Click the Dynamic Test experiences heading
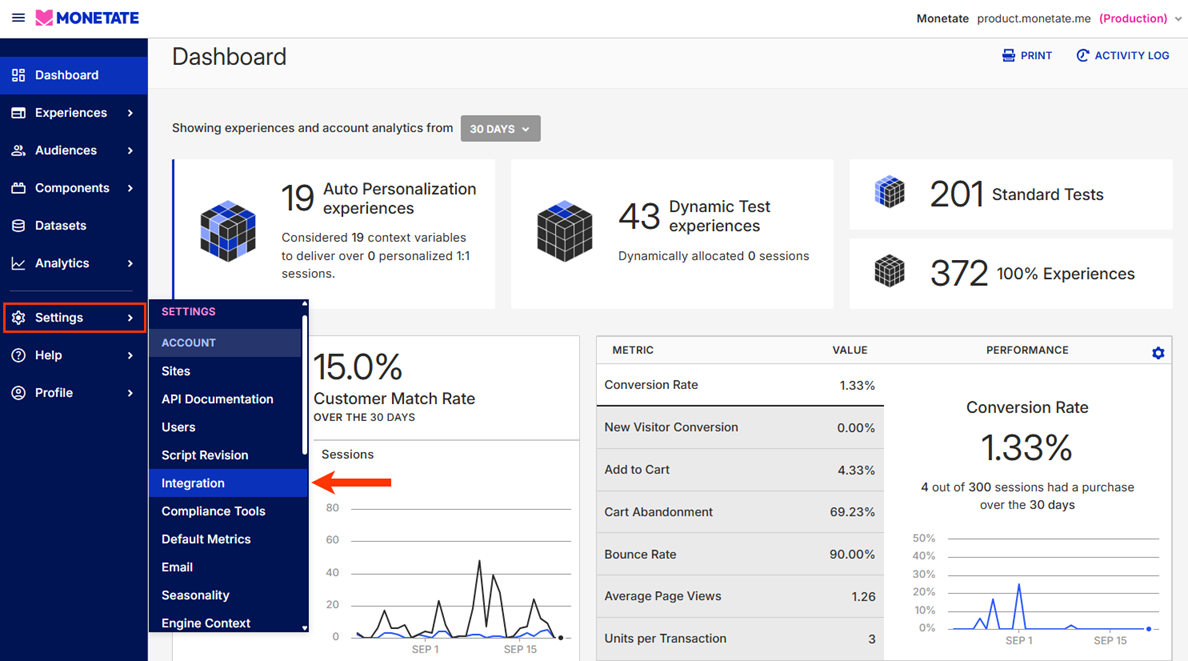This screenshot has width=1188, height=661. coord(719,216)
